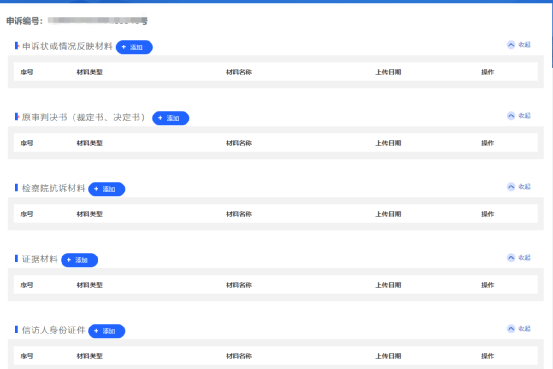Image resolution: width=553 pixels, height=369 pixels.
Task: Collapse the 检察院抗诉材料 section
Action: coord(519,187)
